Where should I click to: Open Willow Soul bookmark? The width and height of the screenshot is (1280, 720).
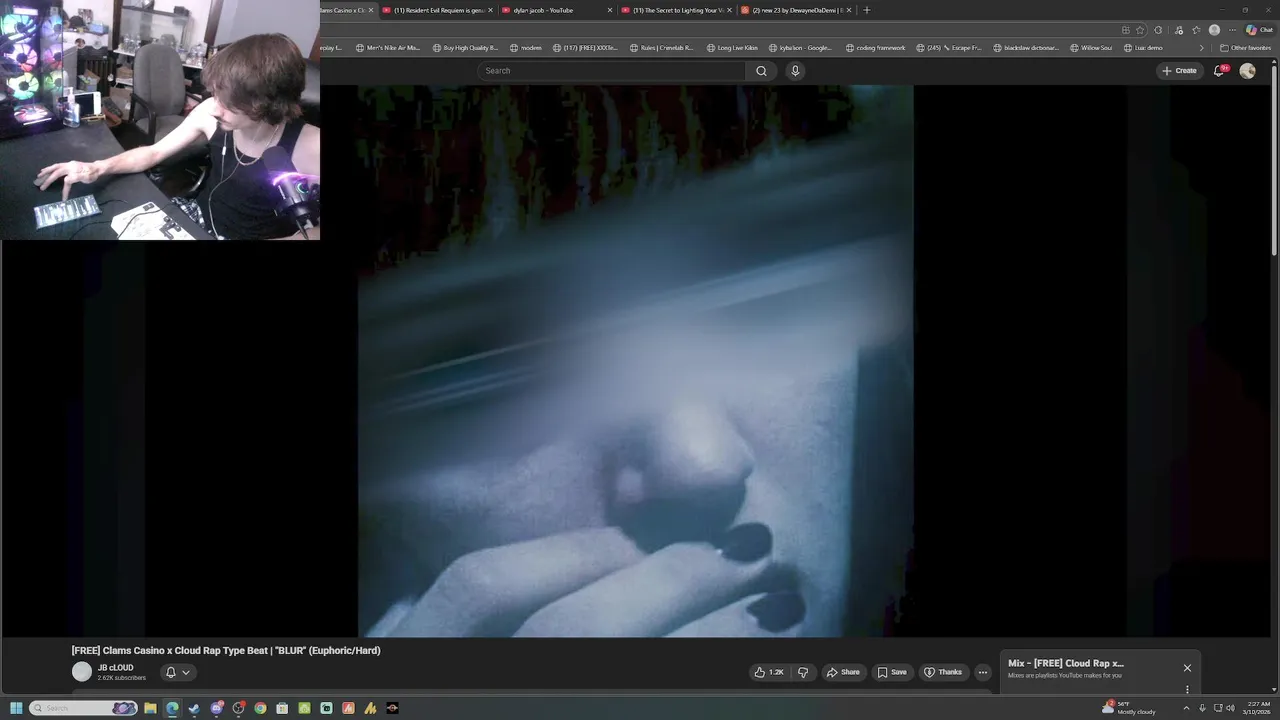click(1091, 48)
